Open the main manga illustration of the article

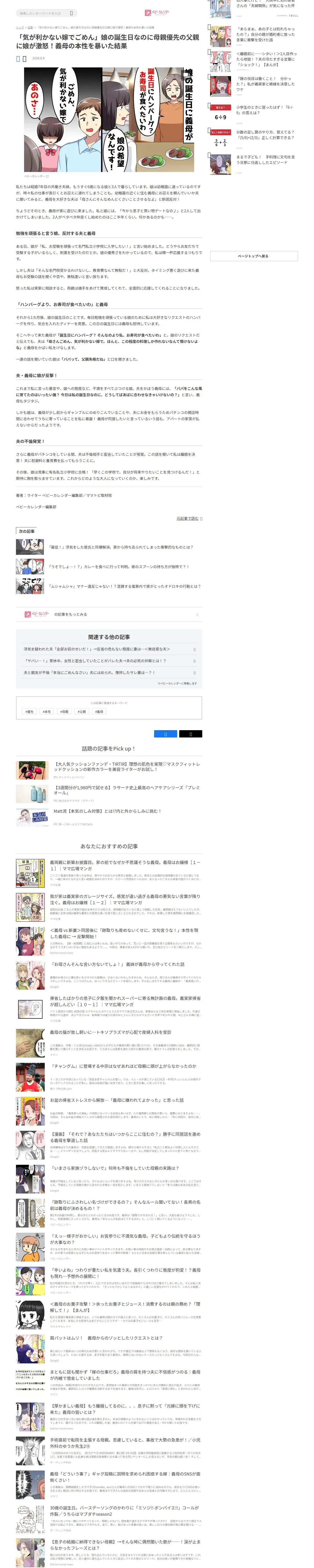point(109,119)
